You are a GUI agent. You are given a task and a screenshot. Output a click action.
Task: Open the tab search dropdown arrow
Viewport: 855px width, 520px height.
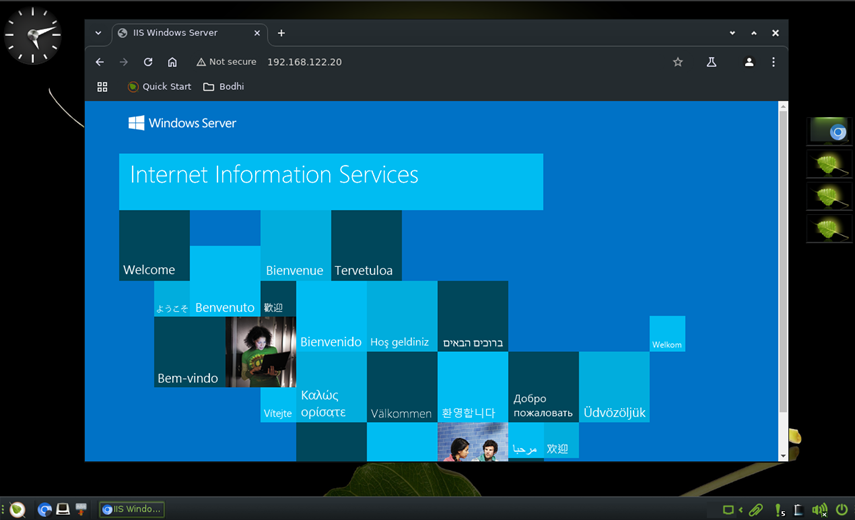[x=98, y=33]
